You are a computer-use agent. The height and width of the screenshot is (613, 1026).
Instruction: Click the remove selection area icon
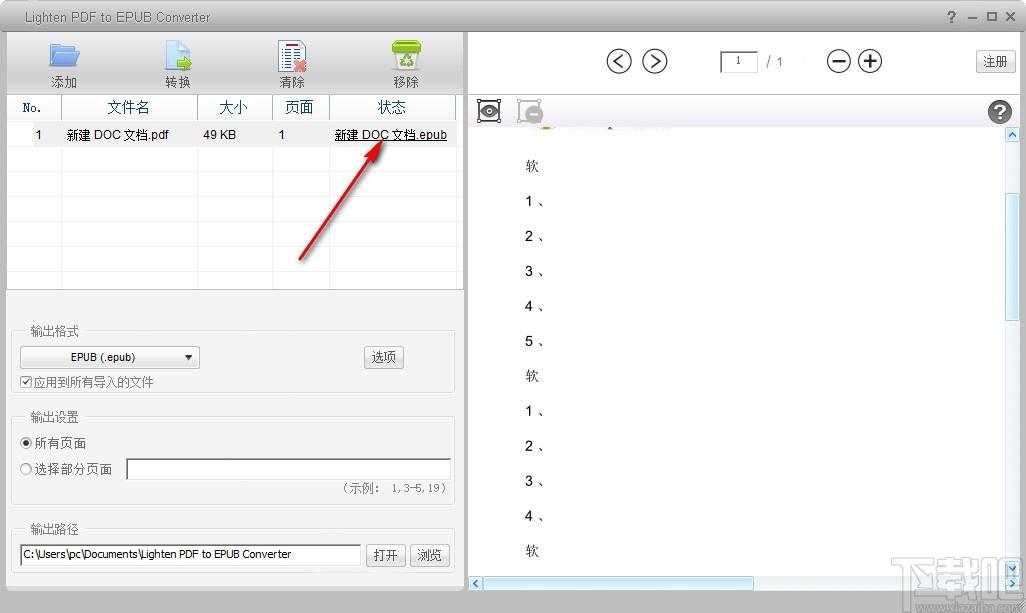point(529,111)
